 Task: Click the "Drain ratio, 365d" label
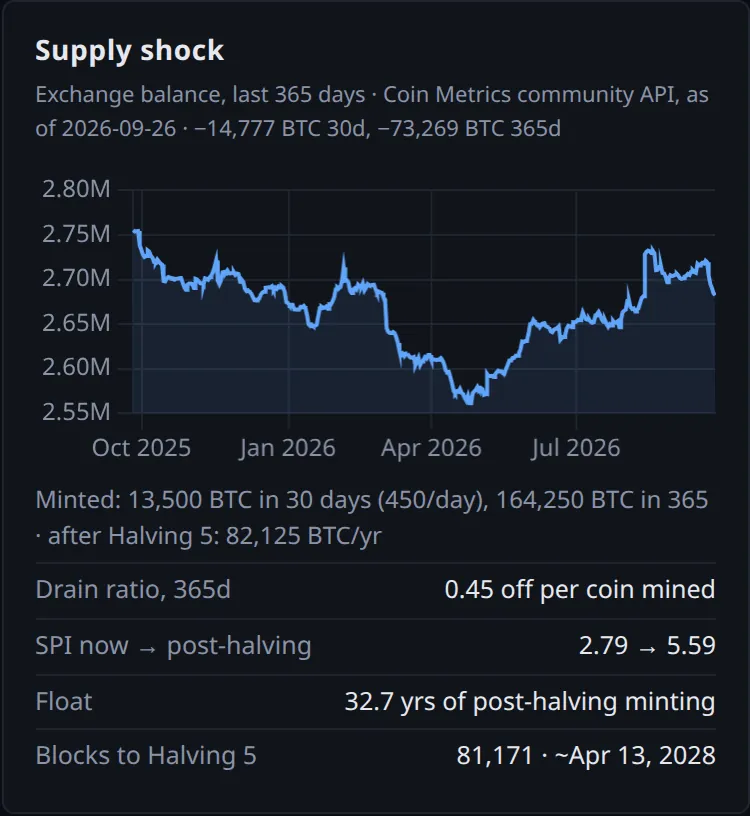coord(133,590)
